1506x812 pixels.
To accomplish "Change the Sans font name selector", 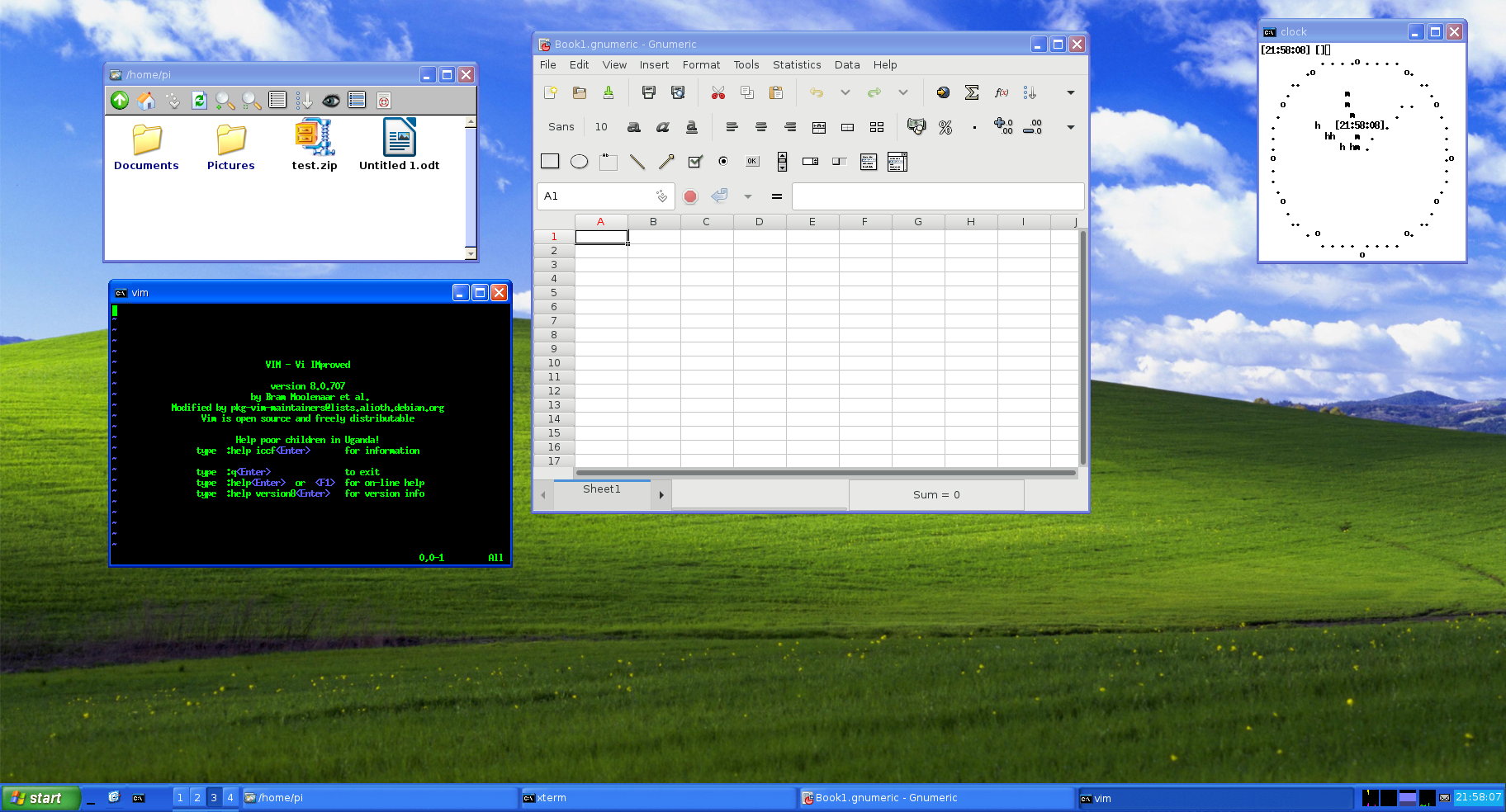I will (x=561, y=127).
